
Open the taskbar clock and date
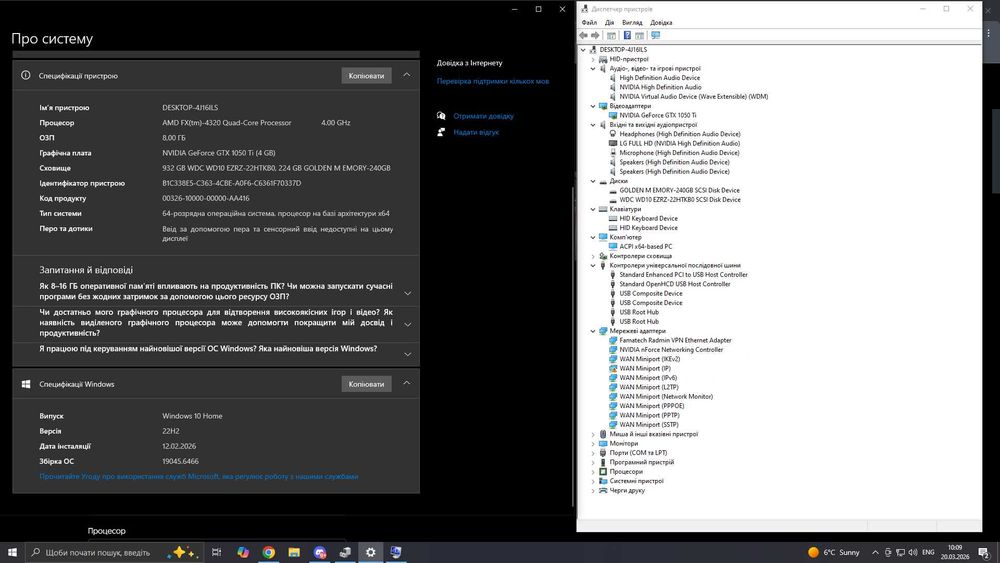955,552
